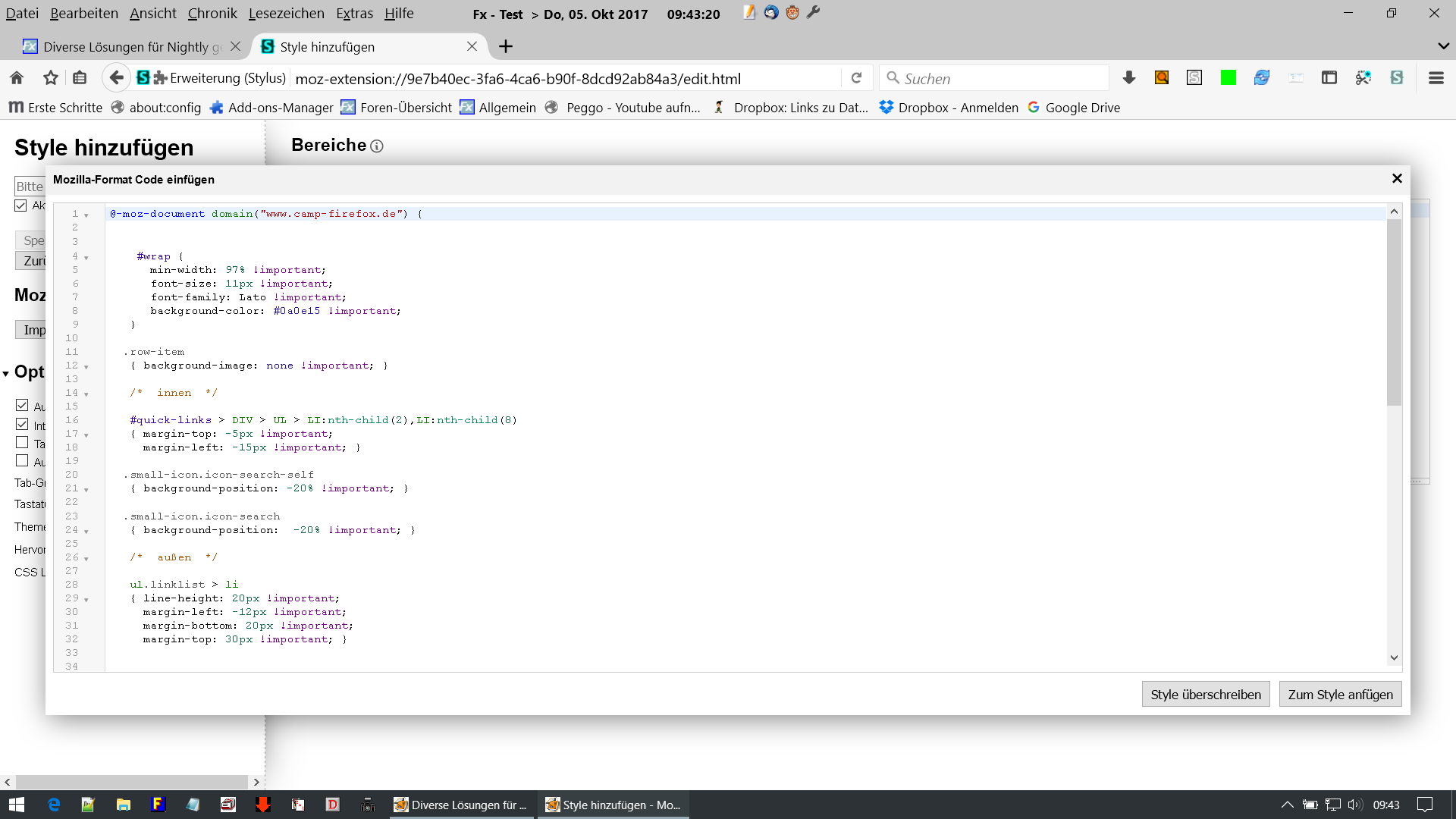Click Zum Style anfügen button

click(x=1340, y=695)
